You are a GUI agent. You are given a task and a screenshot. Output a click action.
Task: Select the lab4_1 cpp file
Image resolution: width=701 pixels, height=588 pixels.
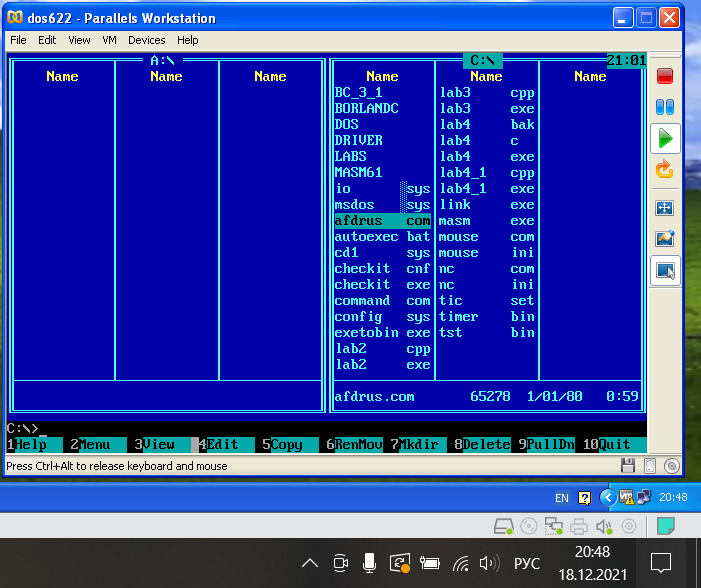tap(487, 173)
